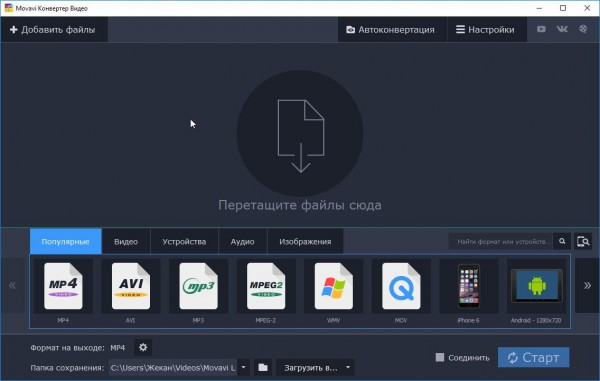Pick the iPhone 6 device preset
Image resolution: width=600 pixels, height=381 pixels.
click(469, 286)
